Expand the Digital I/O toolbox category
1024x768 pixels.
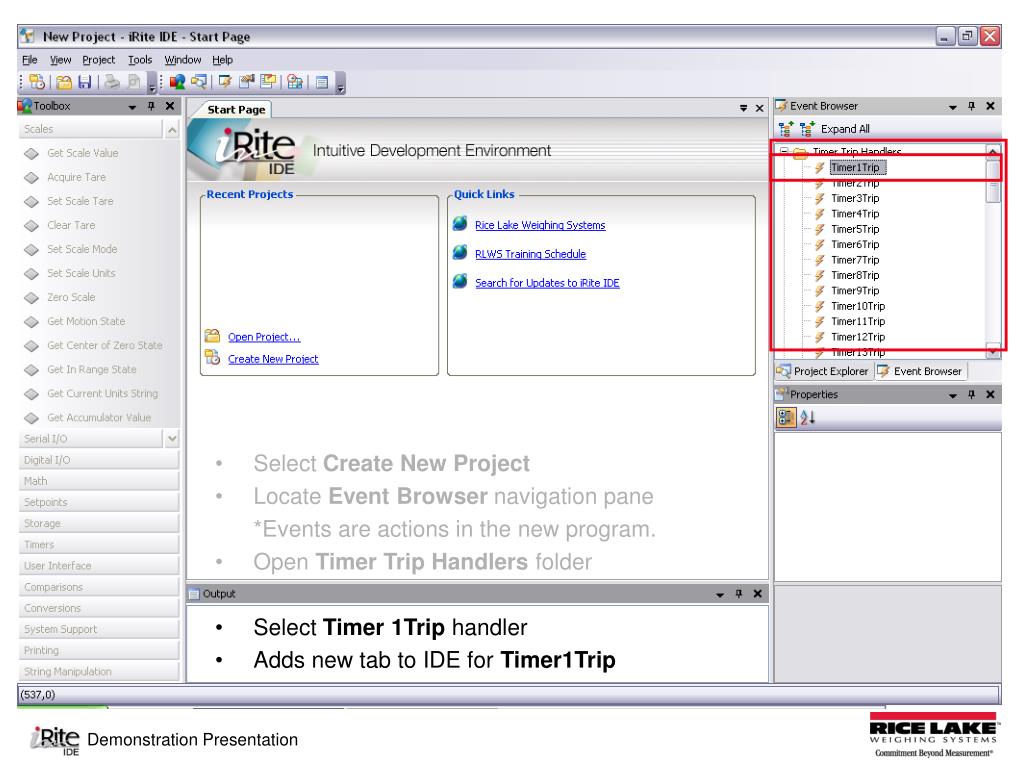tap(99, 460)
